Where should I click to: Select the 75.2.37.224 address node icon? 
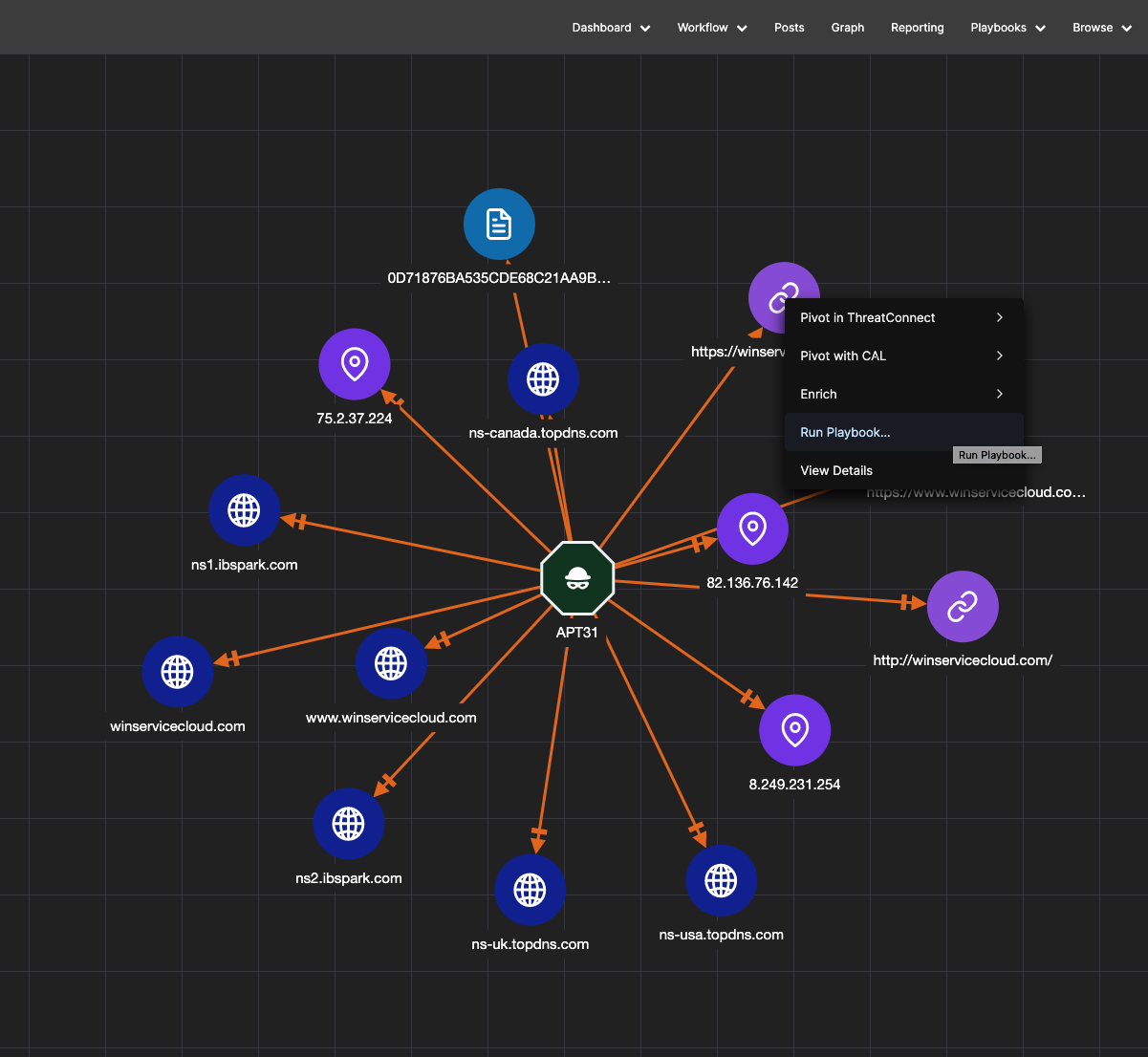[355, 364]
